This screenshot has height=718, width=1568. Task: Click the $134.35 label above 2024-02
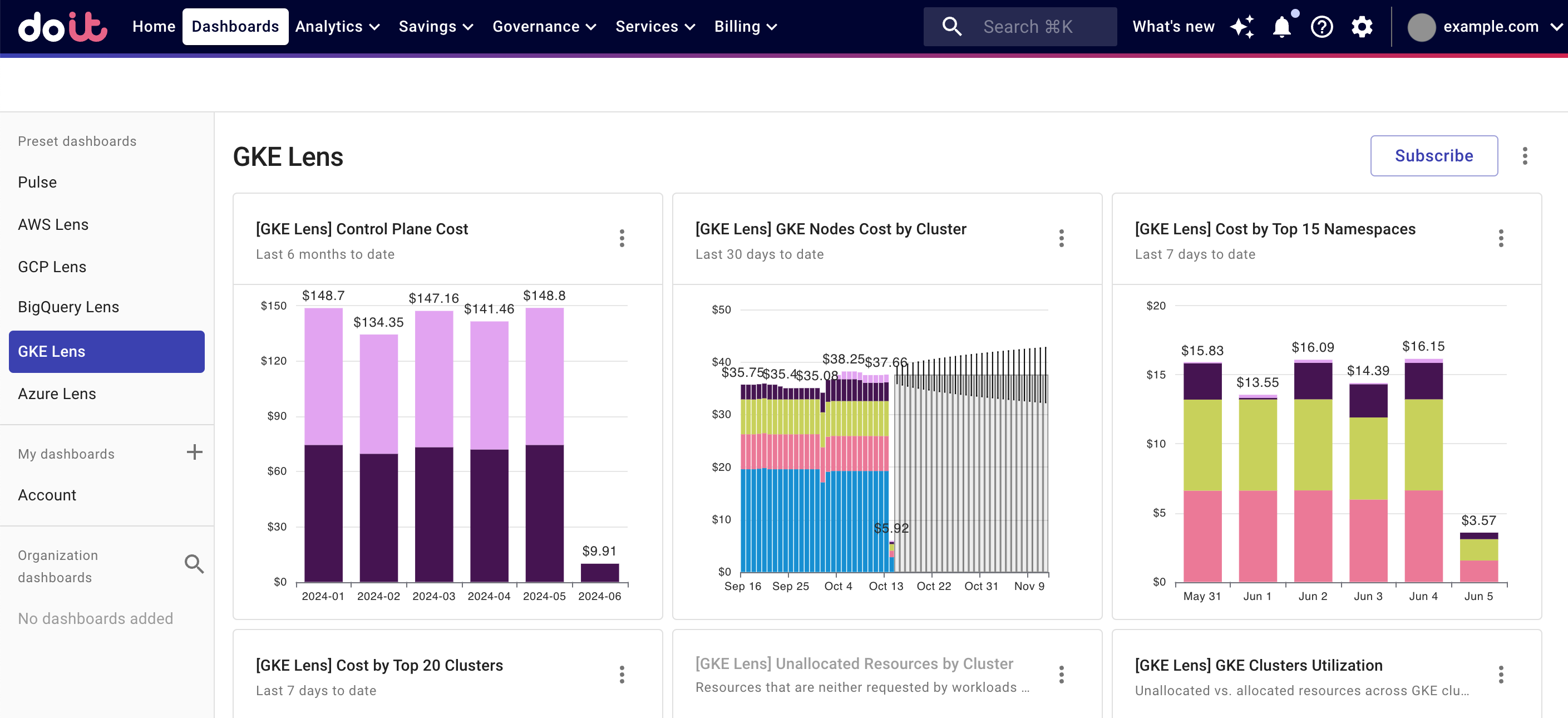click(378, 322)
